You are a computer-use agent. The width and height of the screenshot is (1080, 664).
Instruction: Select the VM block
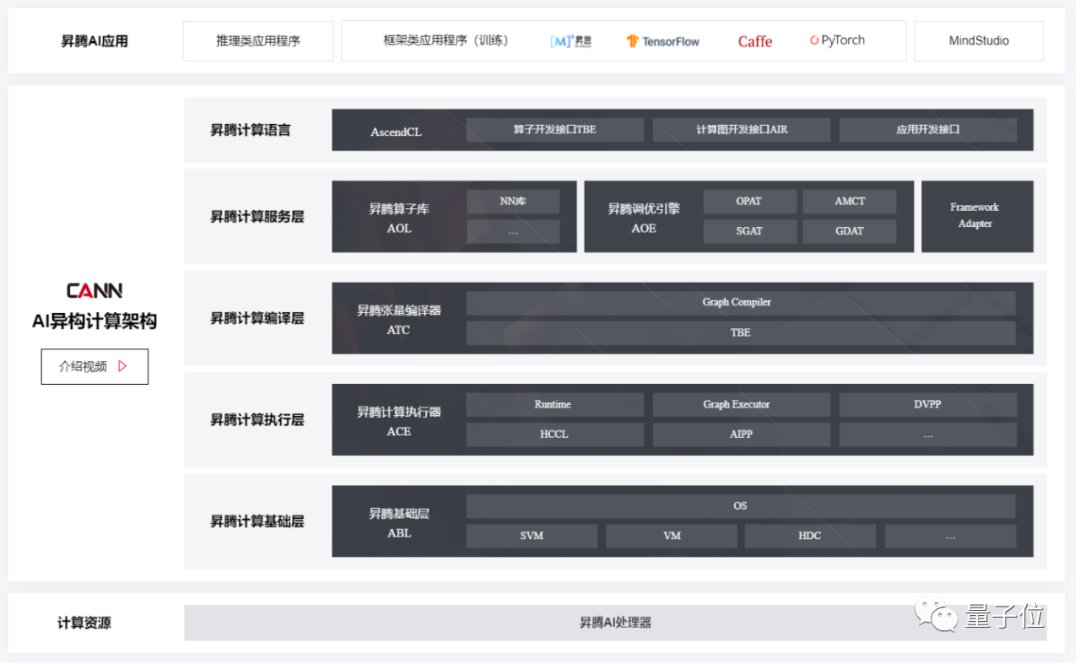click(x=672, y=536)
